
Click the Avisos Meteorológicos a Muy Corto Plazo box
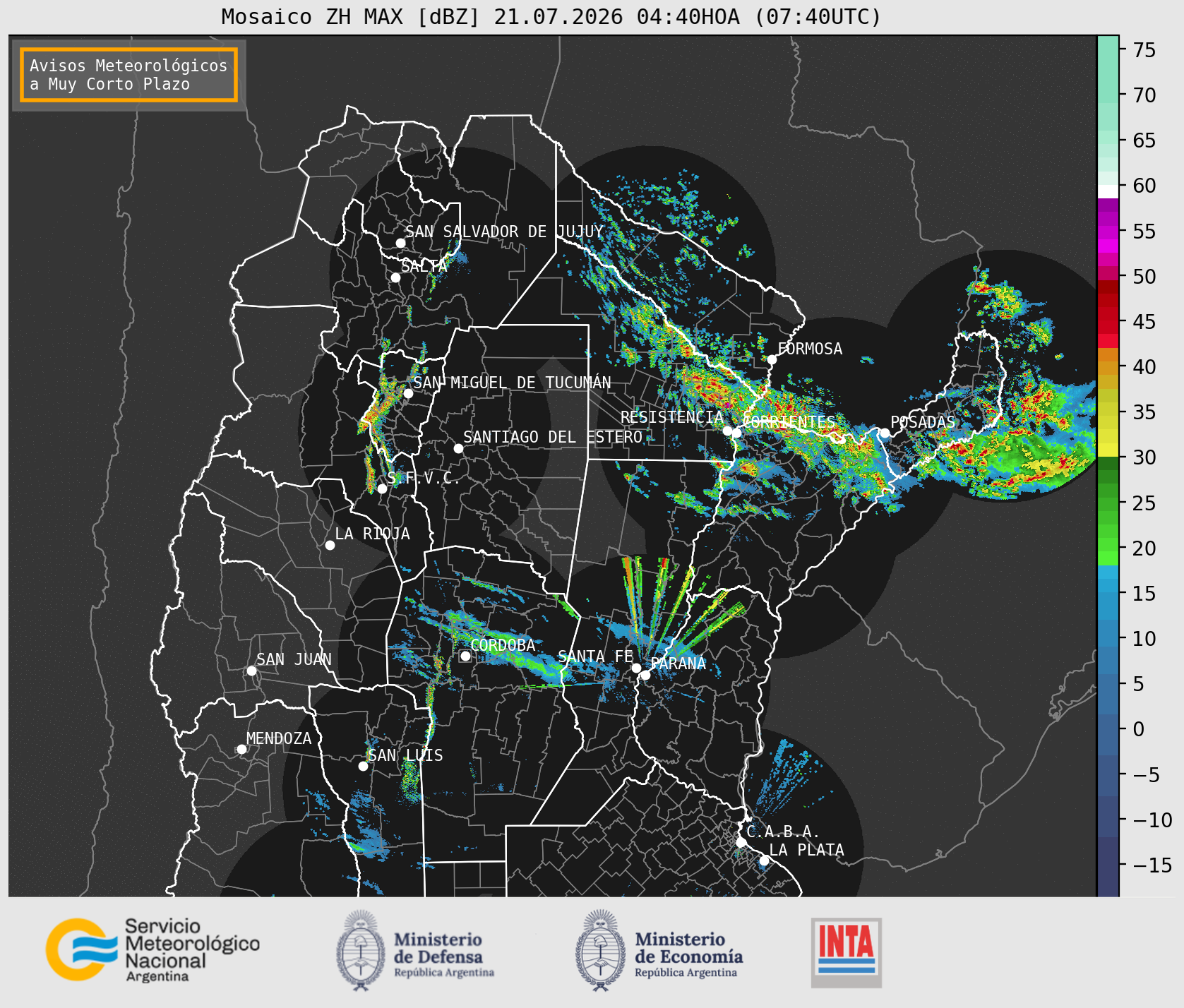128,75
